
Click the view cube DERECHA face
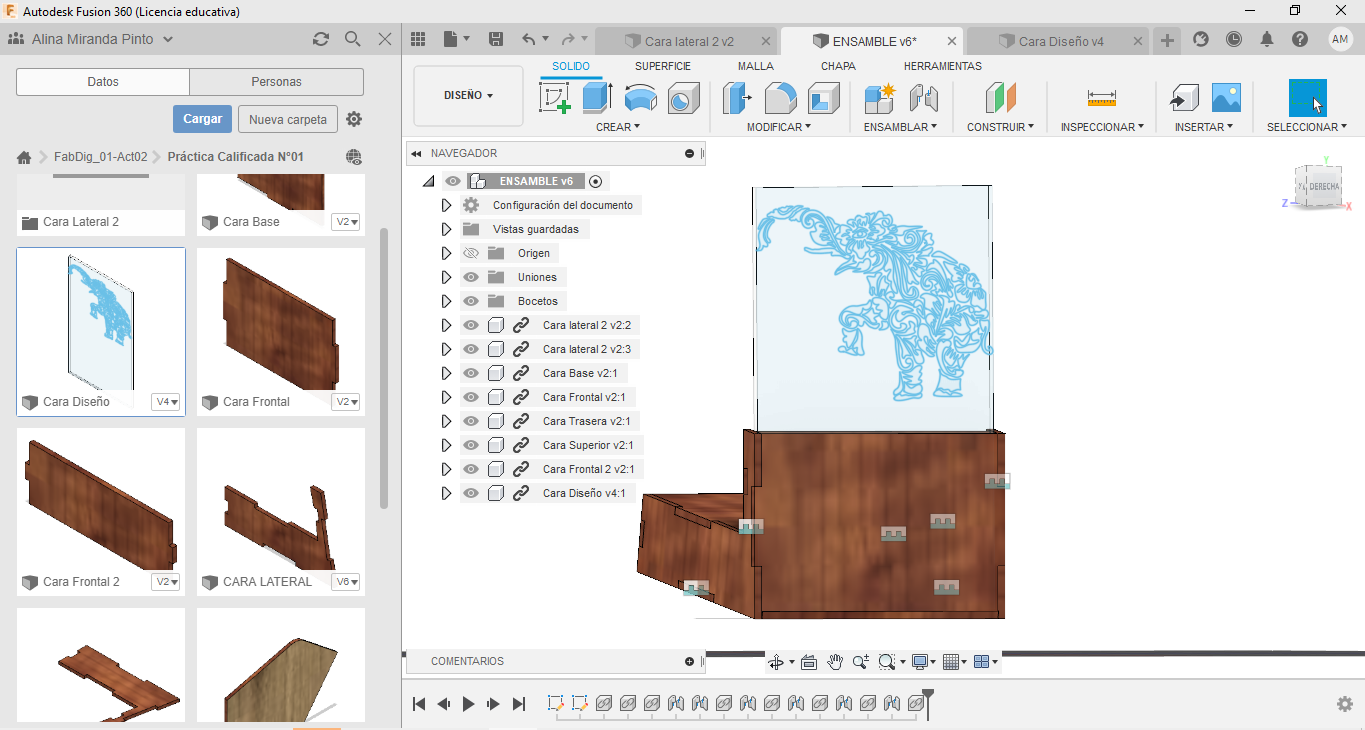coord(1324,187)
